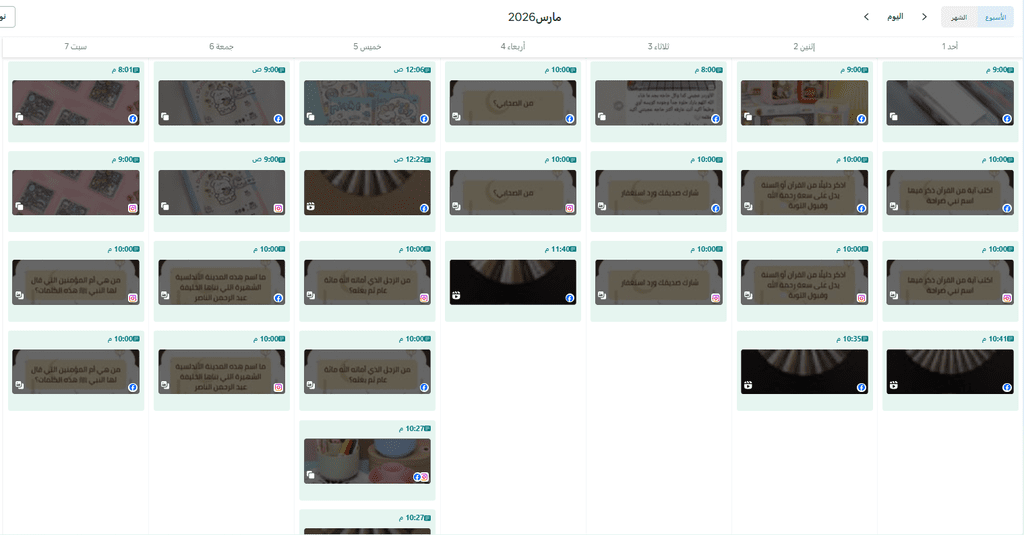Click Instagram icon on Friday 10:00 post
This screenshot has height=535, width=1024.
point(278,387)
